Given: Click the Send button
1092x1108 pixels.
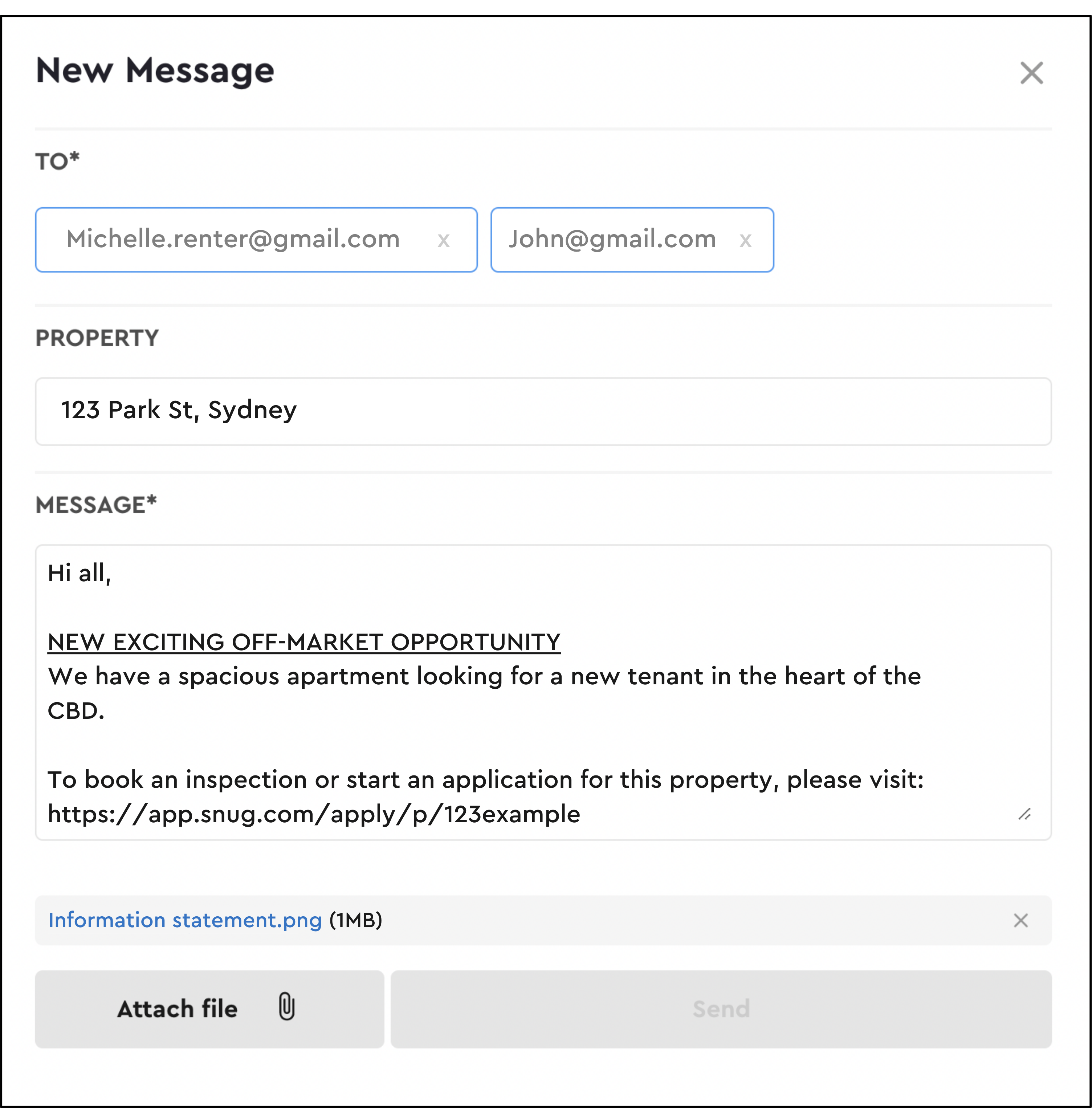Looking at the screenshot, I should click(x=721, y=1009).
